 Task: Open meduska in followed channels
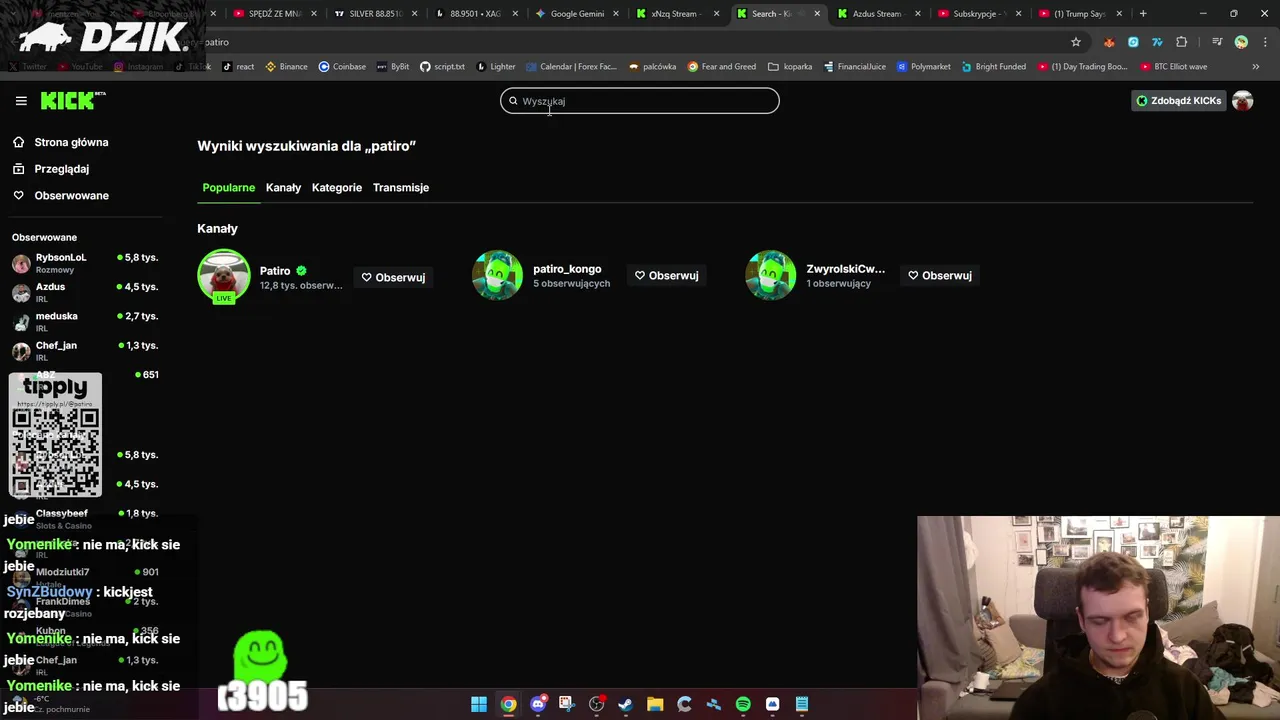coord(85,321)
